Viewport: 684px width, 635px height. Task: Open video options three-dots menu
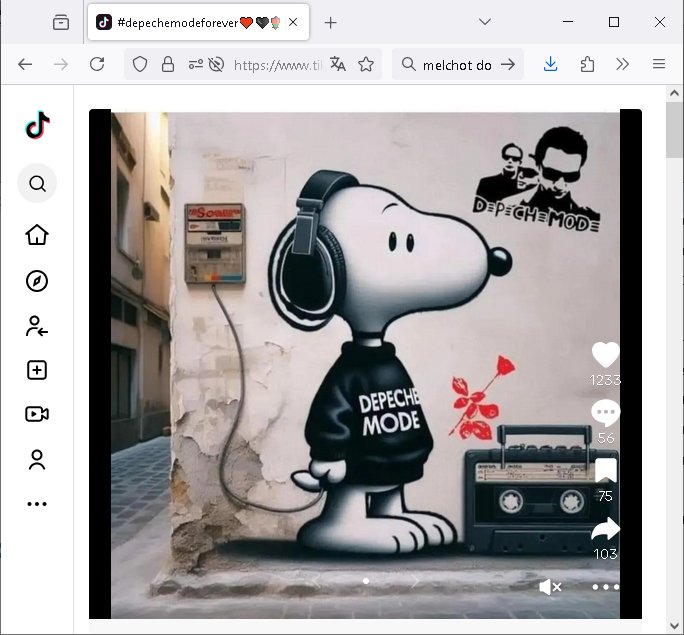(x=606, y=587)
